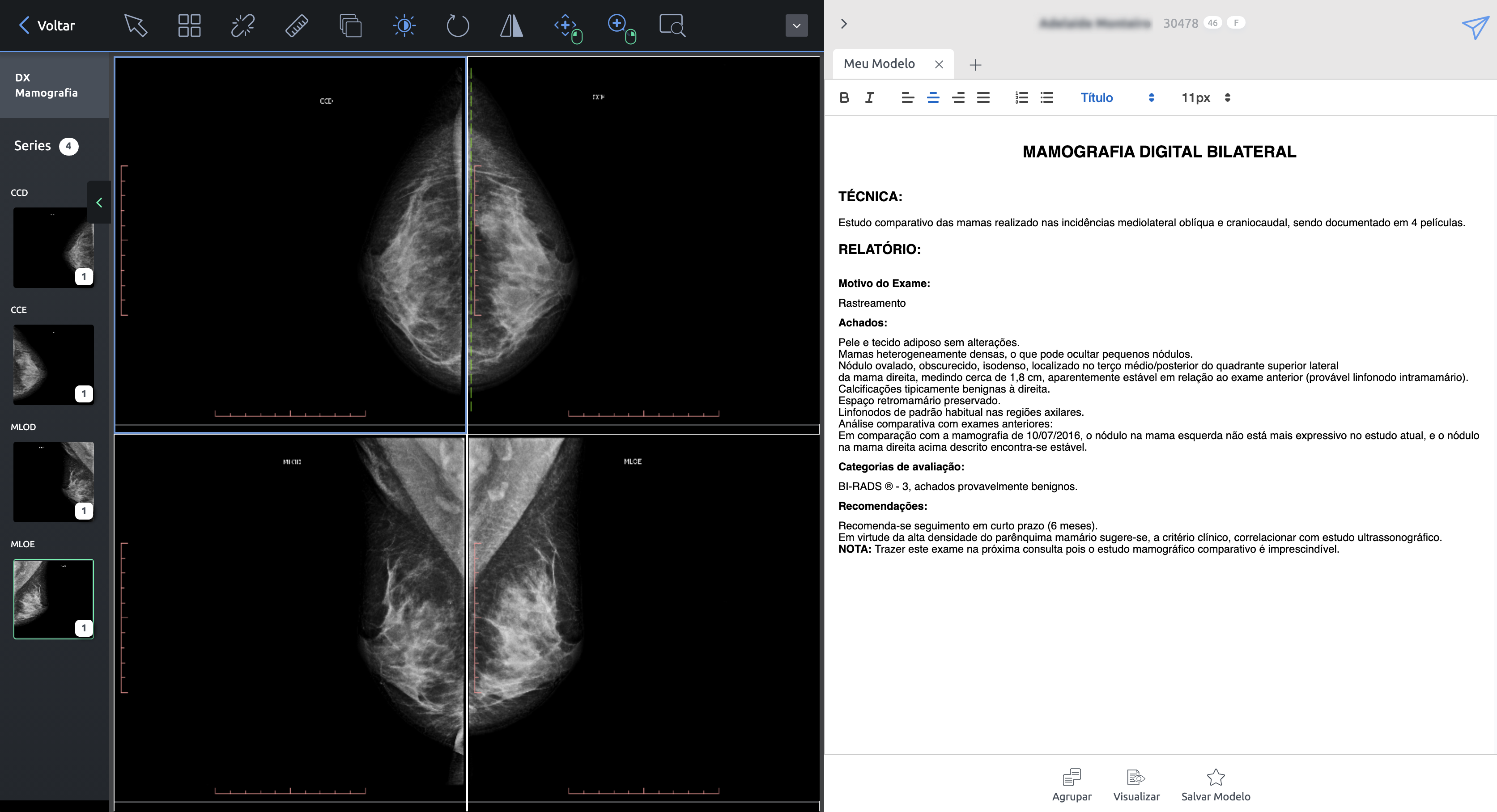
Task: Activate the stacked images tool
Action: click(x=350, y=25)
